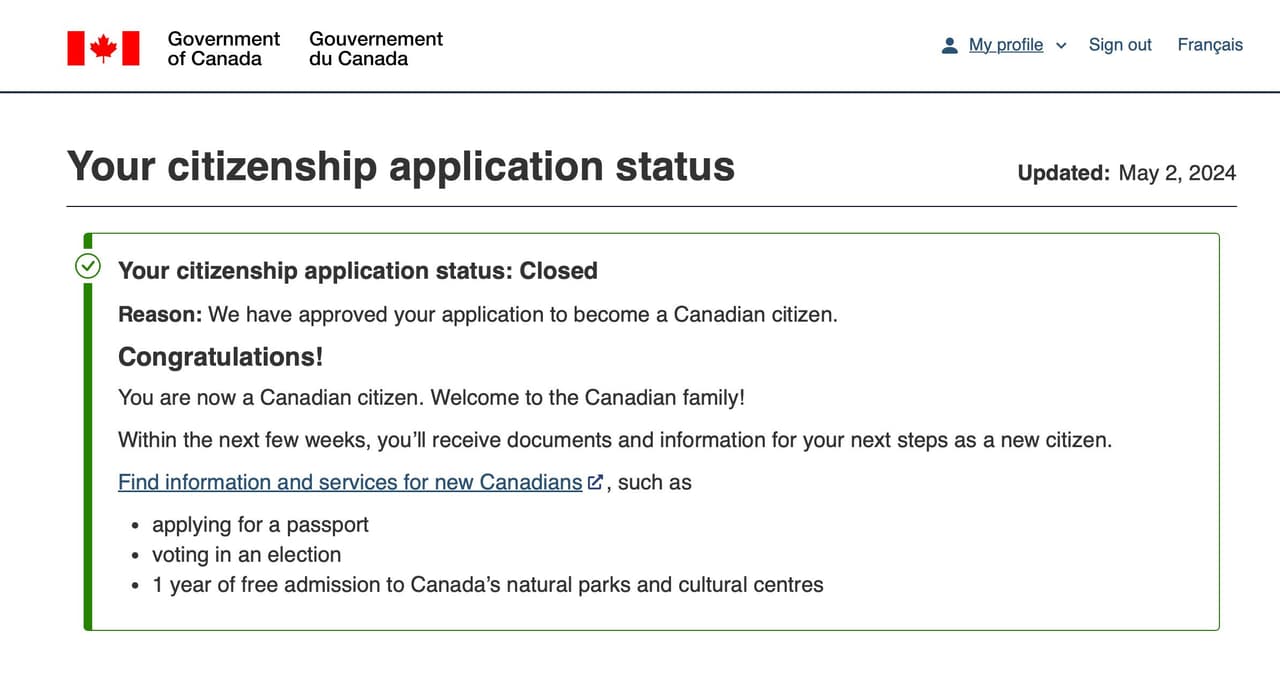This screenshot has width=1280, height=683.
Task: Click the applying for a passport bullet
Action: 260,525
